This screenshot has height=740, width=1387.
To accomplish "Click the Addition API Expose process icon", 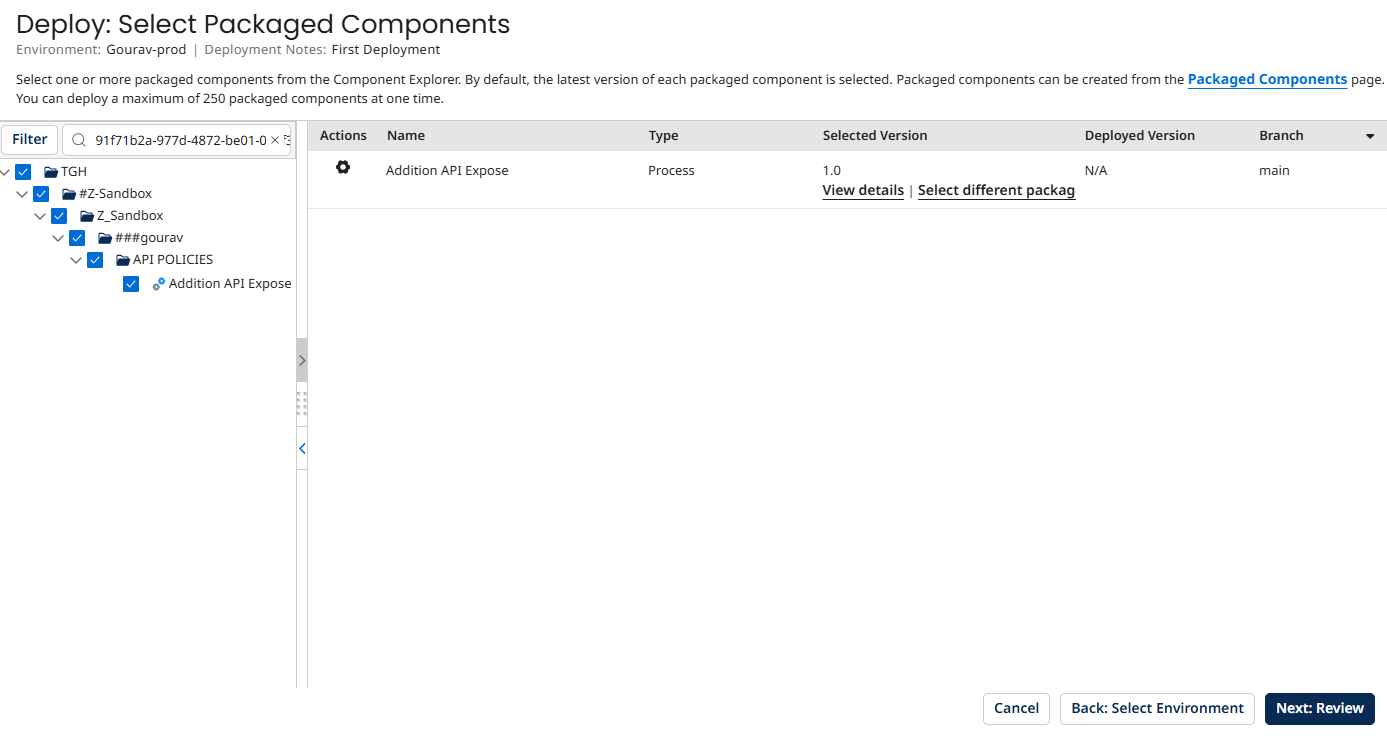I will [158, 284].
